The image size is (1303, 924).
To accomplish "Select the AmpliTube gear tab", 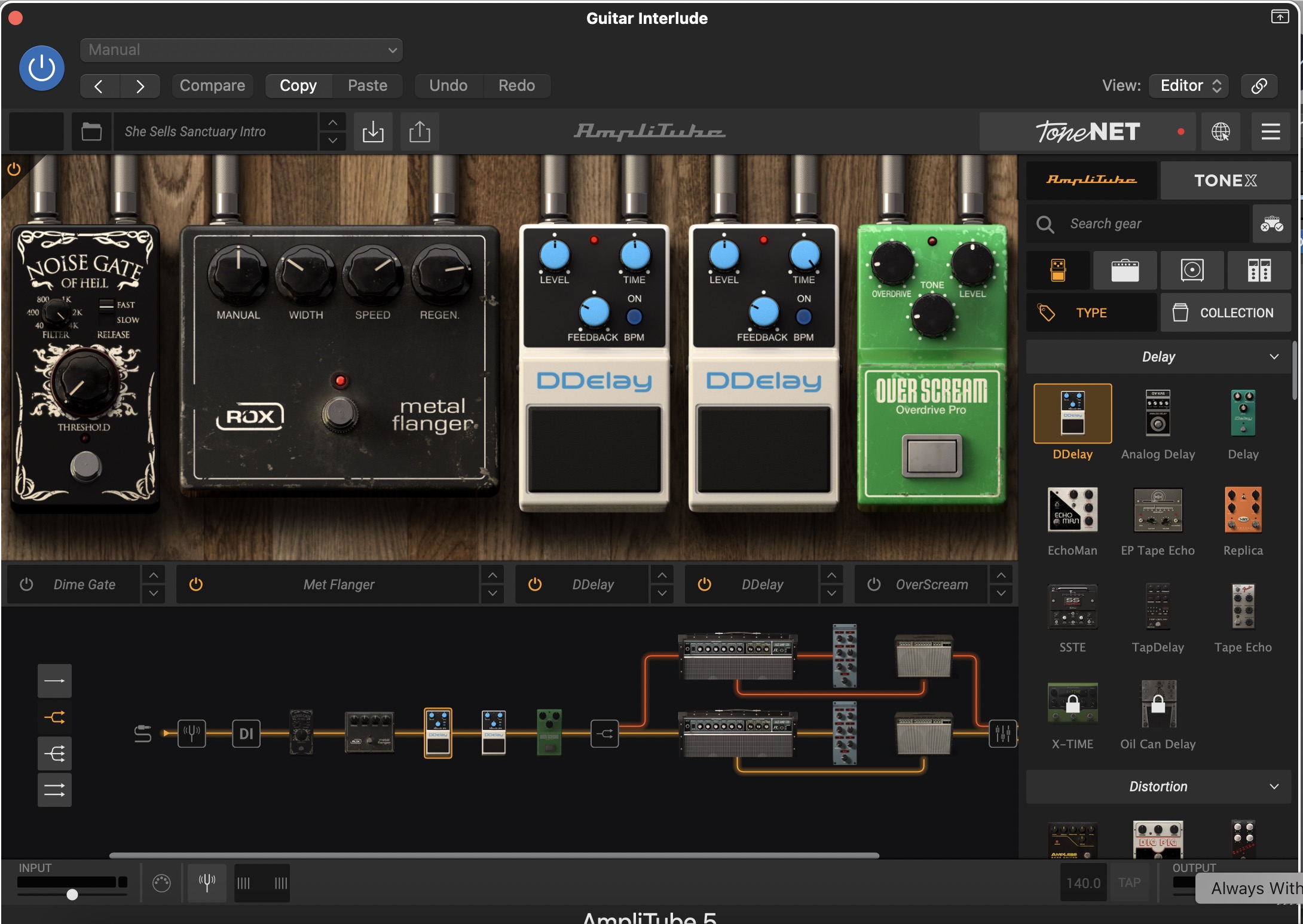I will point(1091,180).
